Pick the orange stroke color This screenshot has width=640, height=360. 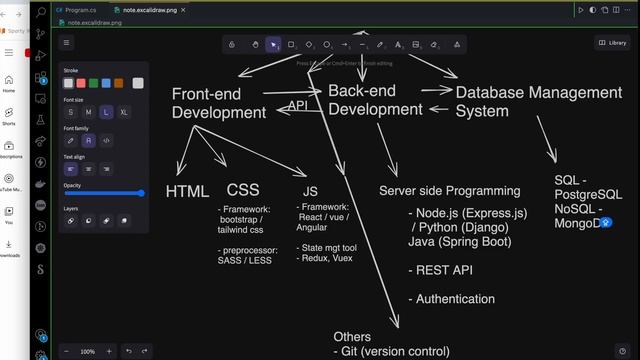click(x=119, y=83)
